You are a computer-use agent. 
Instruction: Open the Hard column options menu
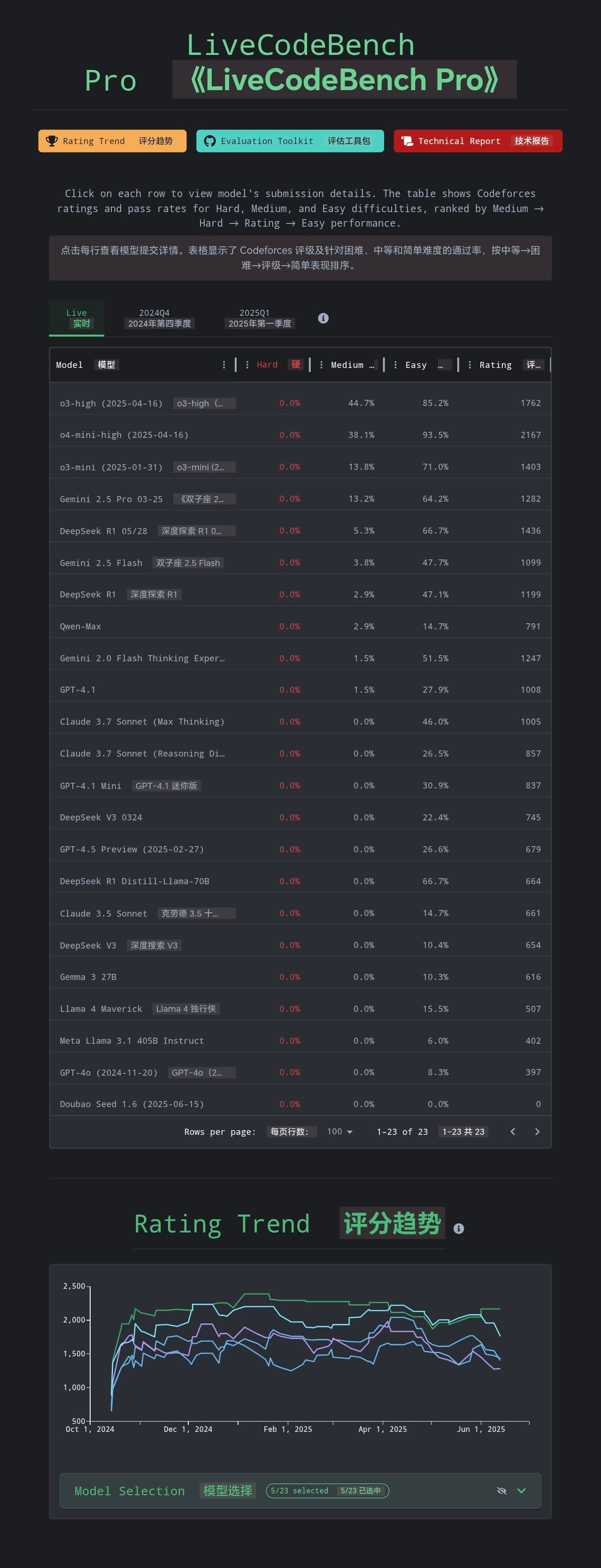pyautogui.click(x=247, y=365)
